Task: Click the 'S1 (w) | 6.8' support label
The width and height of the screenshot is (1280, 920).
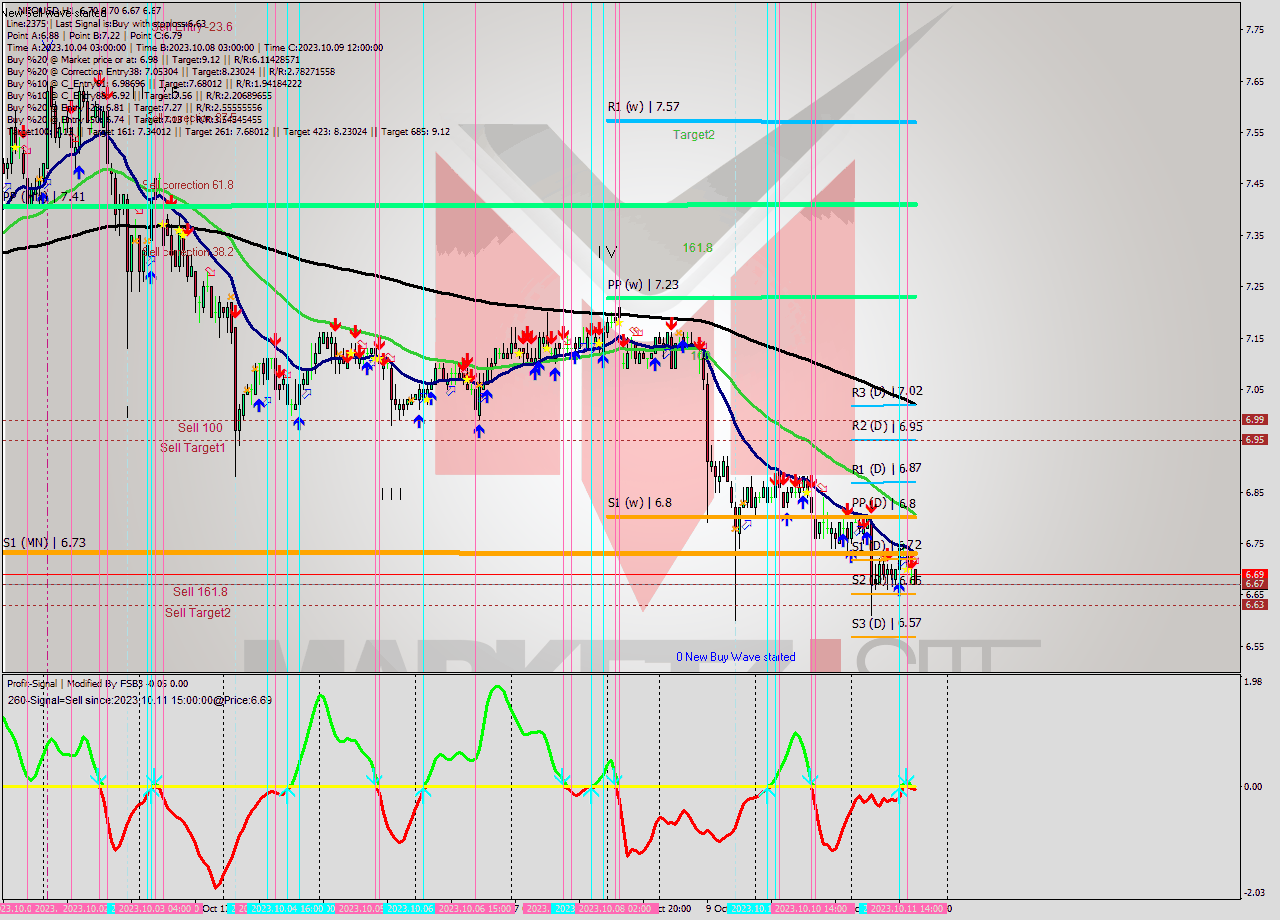Action: pyautogui.click(x=639, y=503)
